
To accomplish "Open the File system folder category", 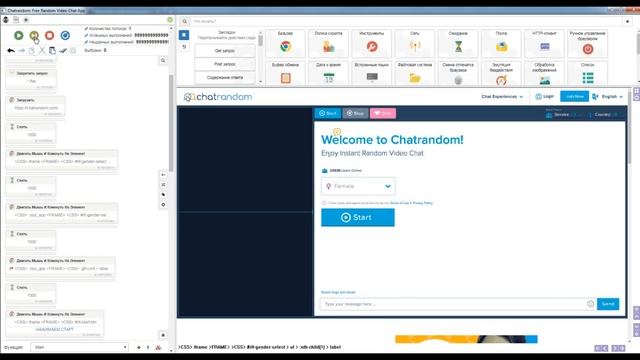I will pos(415,73).
